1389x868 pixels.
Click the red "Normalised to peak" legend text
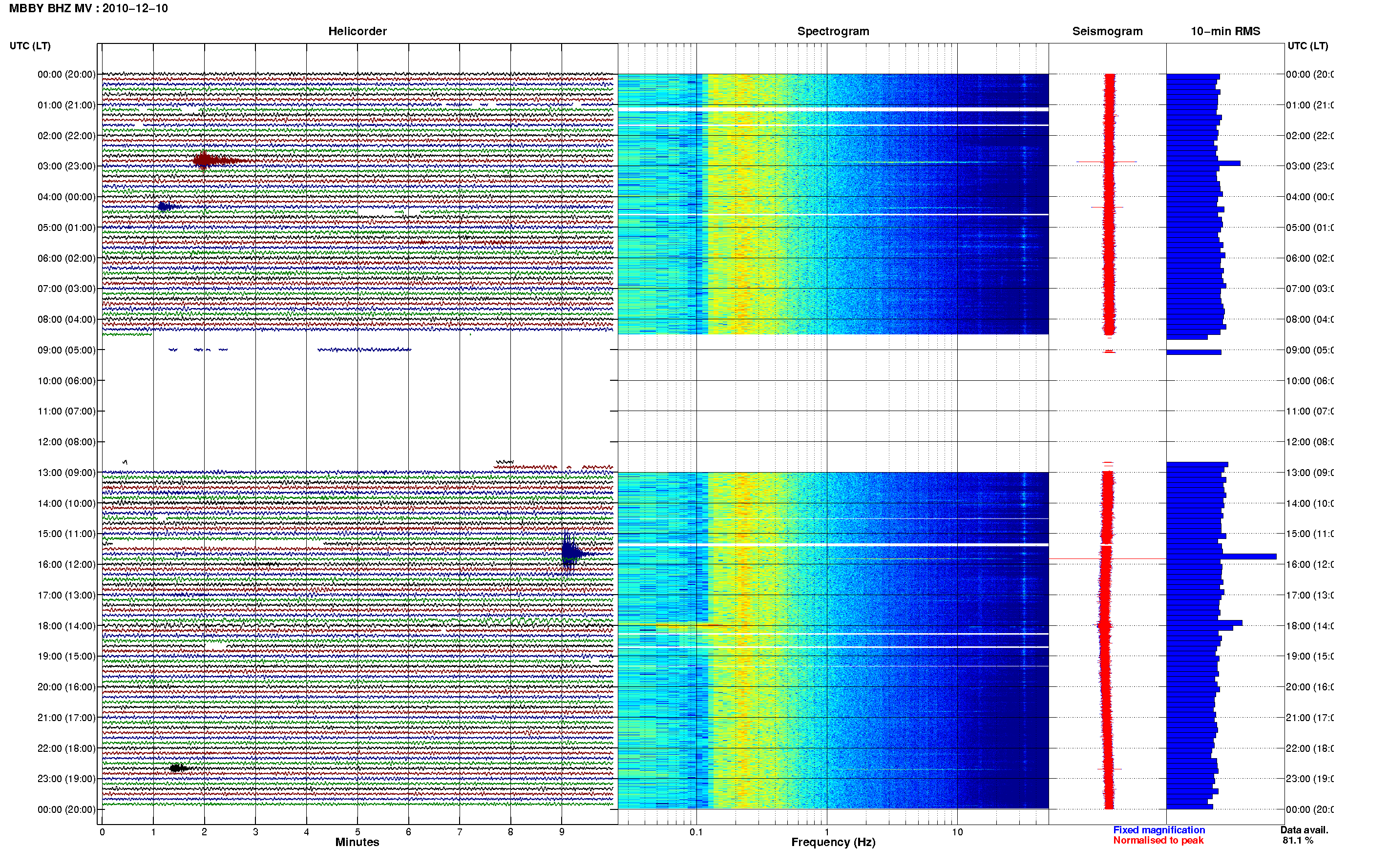click(1158, 841)
